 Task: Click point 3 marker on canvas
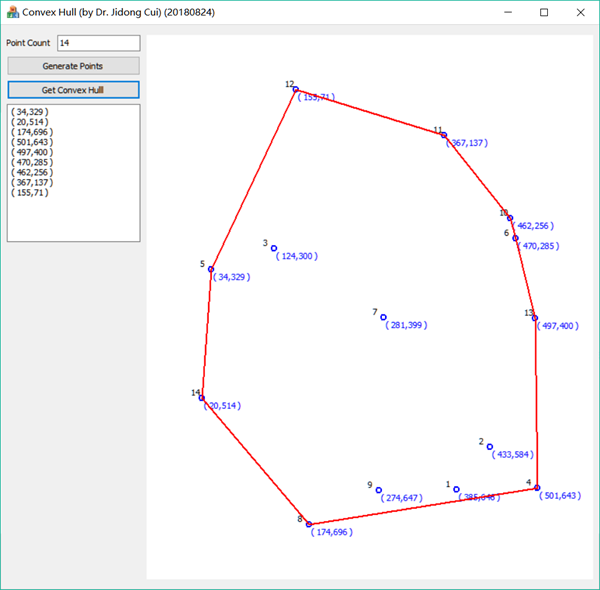coord(274,248)
